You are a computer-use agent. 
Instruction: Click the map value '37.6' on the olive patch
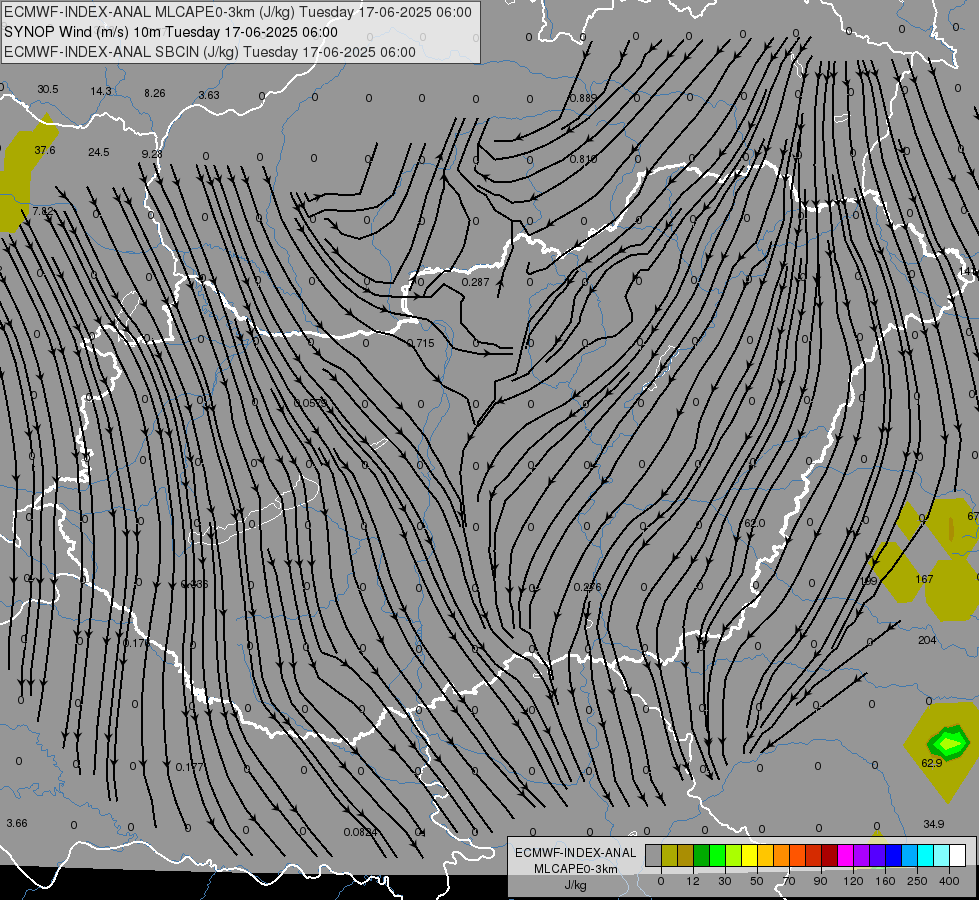click(x=45, y=150)
